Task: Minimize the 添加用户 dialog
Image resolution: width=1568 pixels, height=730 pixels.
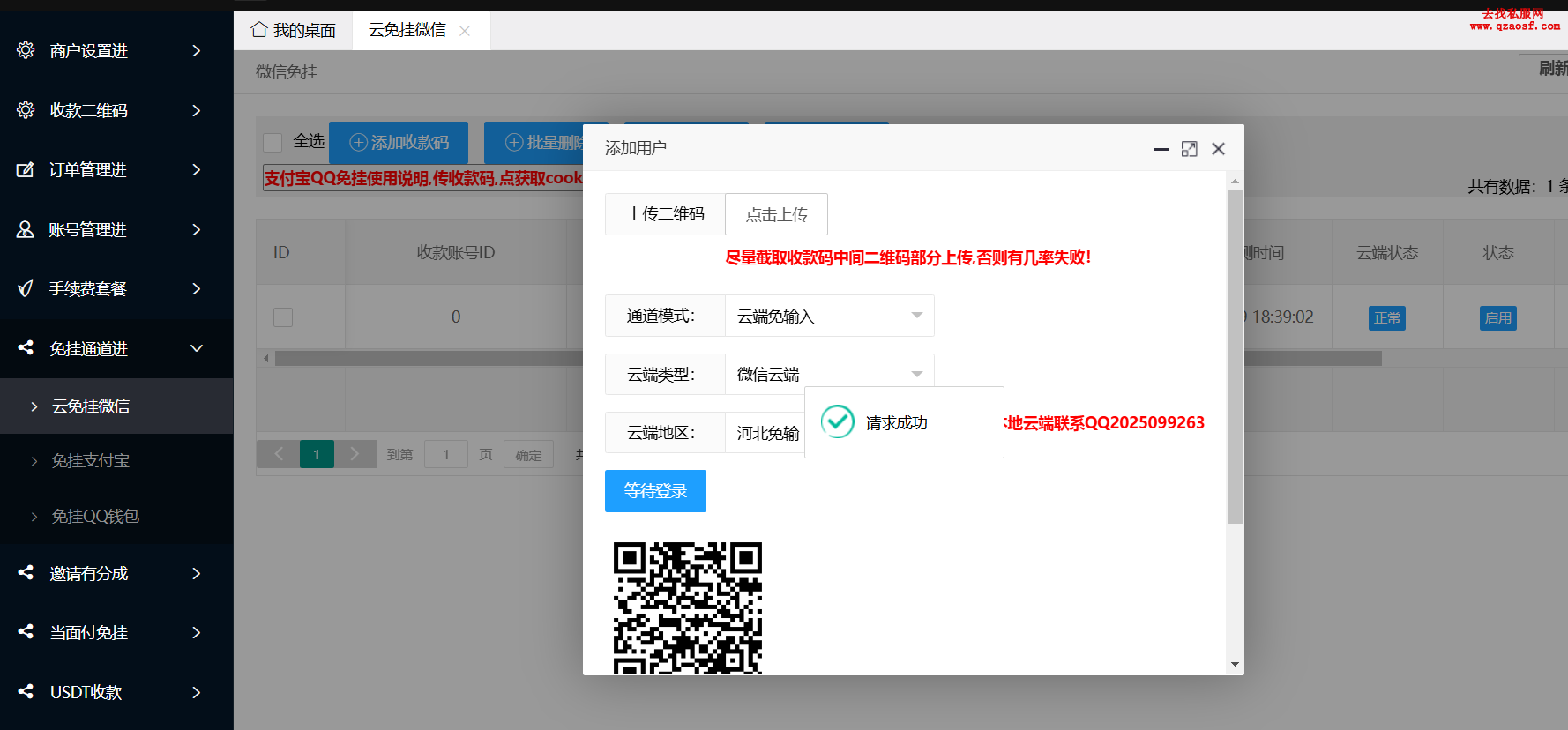Action: click(x=1161, y=149)
